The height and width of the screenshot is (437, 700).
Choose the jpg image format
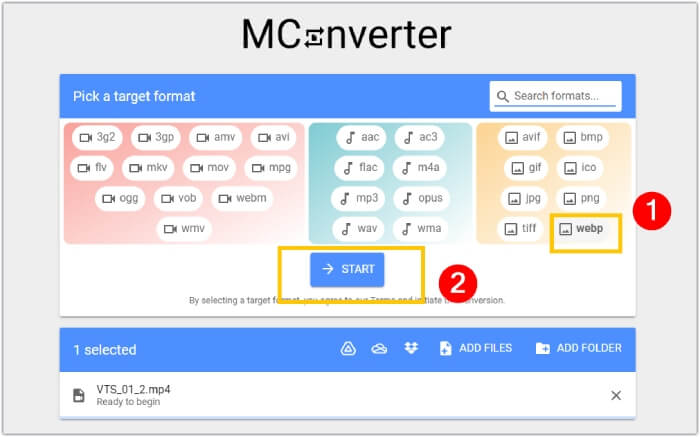[525, 198]
